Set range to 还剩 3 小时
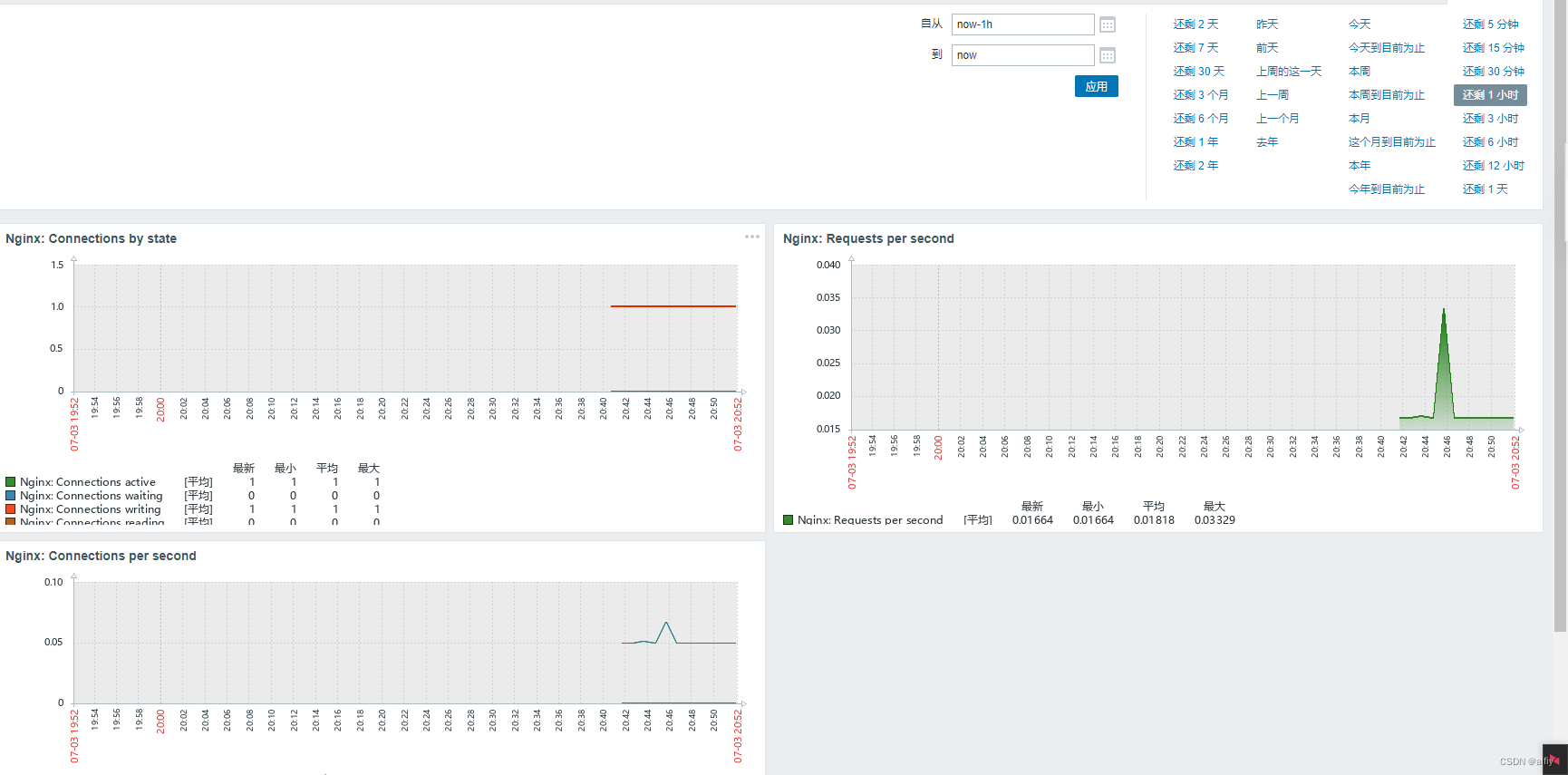Screen dimensions: 1568x775 [x=1490, y=119]
